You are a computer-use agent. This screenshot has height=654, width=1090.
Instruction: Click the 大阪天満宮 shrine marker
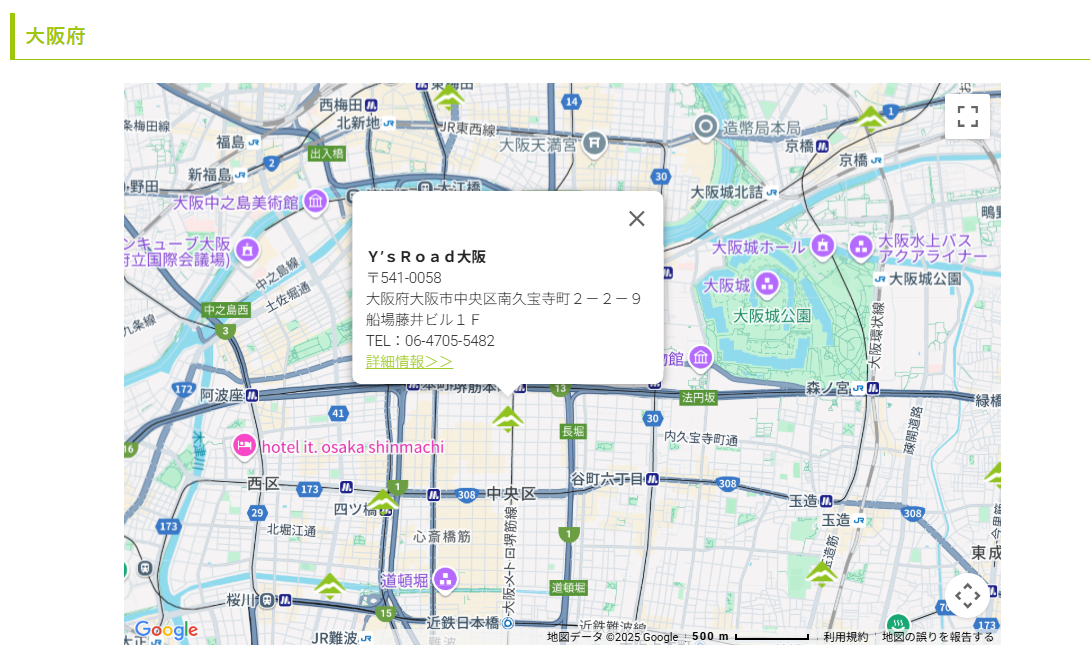tap(594, 143)
